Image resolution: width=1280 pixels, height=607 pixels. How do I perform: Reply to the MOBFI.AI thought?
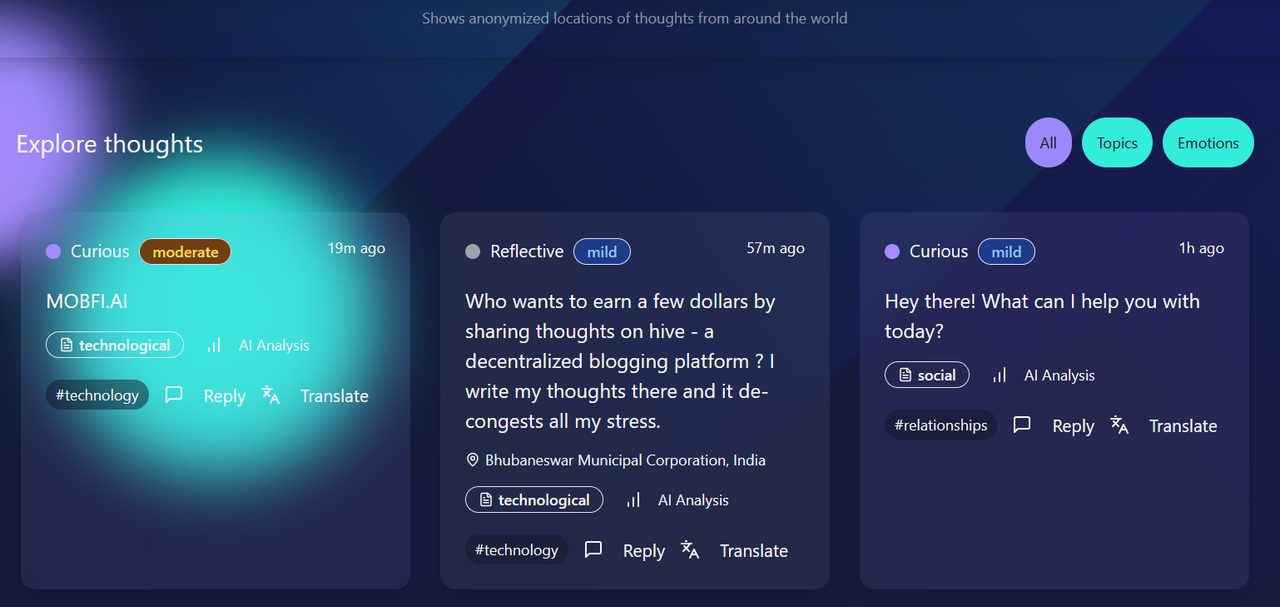click(225, 396)
